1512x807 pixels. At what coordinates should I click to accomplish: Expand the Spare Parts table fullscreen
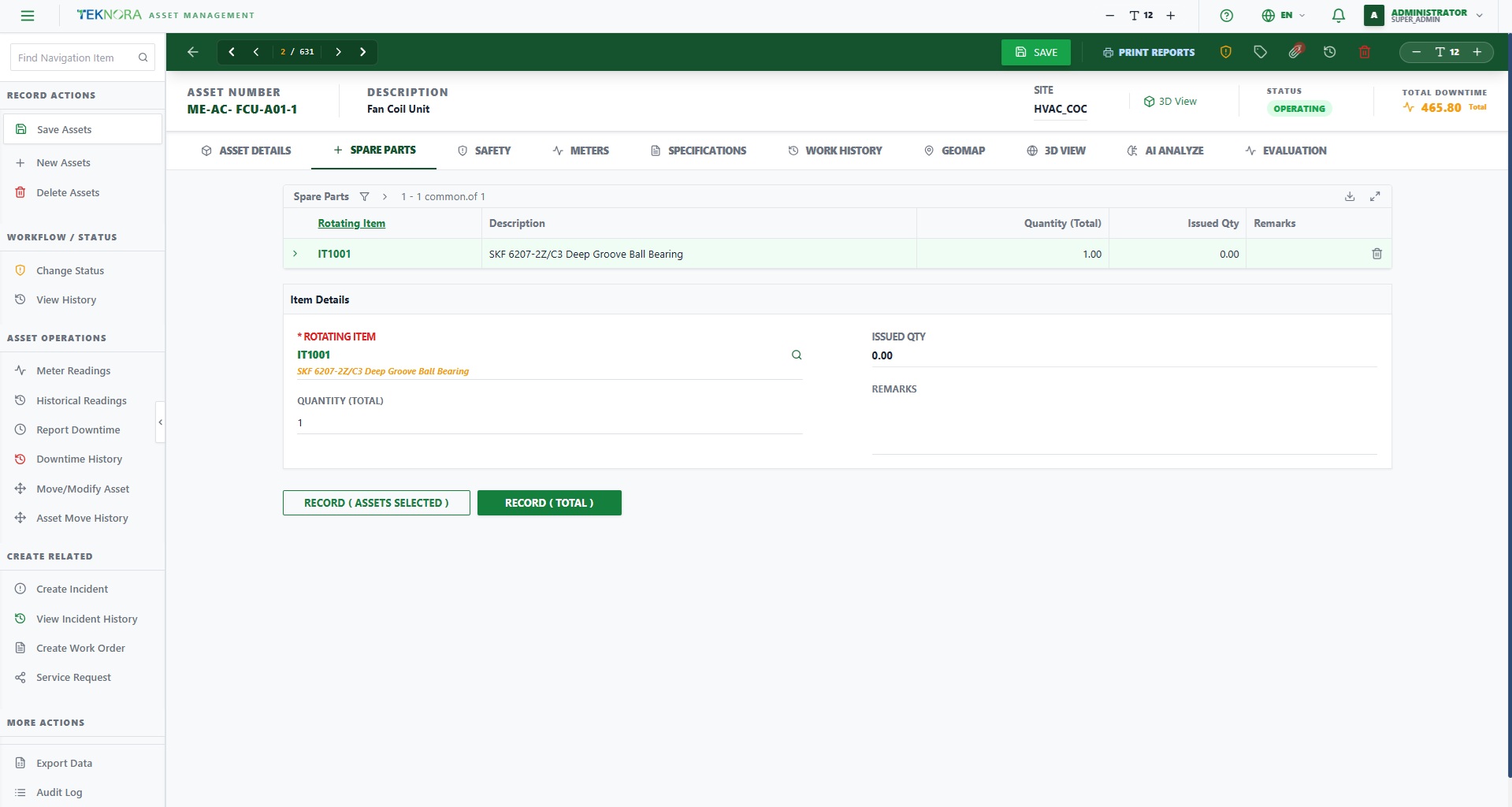tap(1375, 197)
